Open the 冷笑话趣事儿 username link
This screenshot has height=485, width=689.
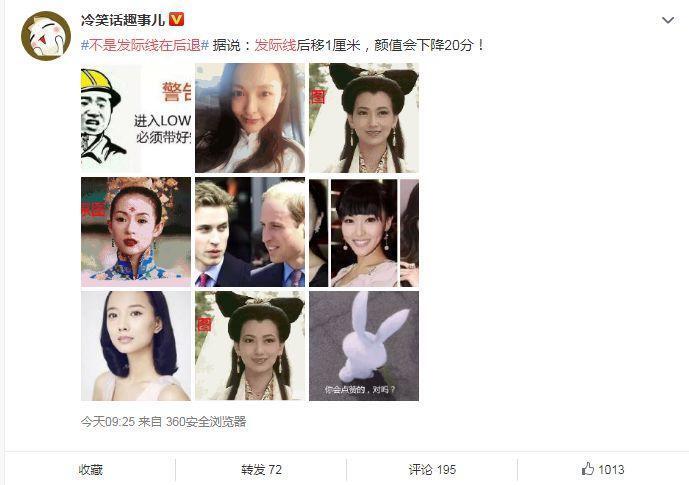click(x=123, y=20)
